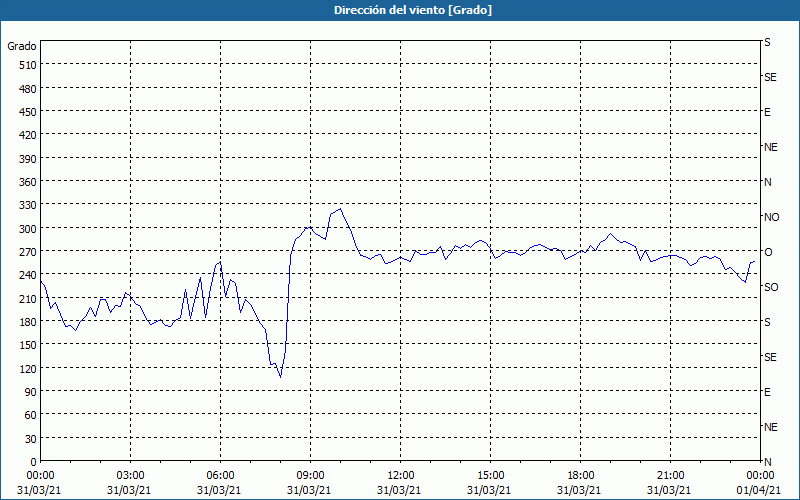Screen dimensions: 800x500
Task: Click the line's lowest dip before 08:00
Action: (x=280, y=377)
